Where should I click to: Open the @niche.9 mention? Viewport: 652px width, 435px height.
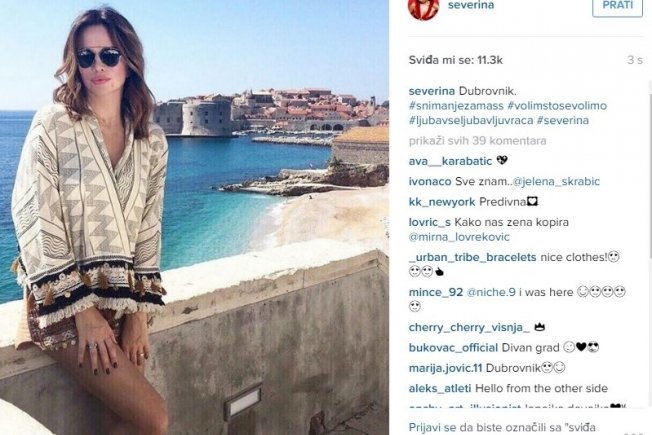pyautogui.click(x=491, y=292)
